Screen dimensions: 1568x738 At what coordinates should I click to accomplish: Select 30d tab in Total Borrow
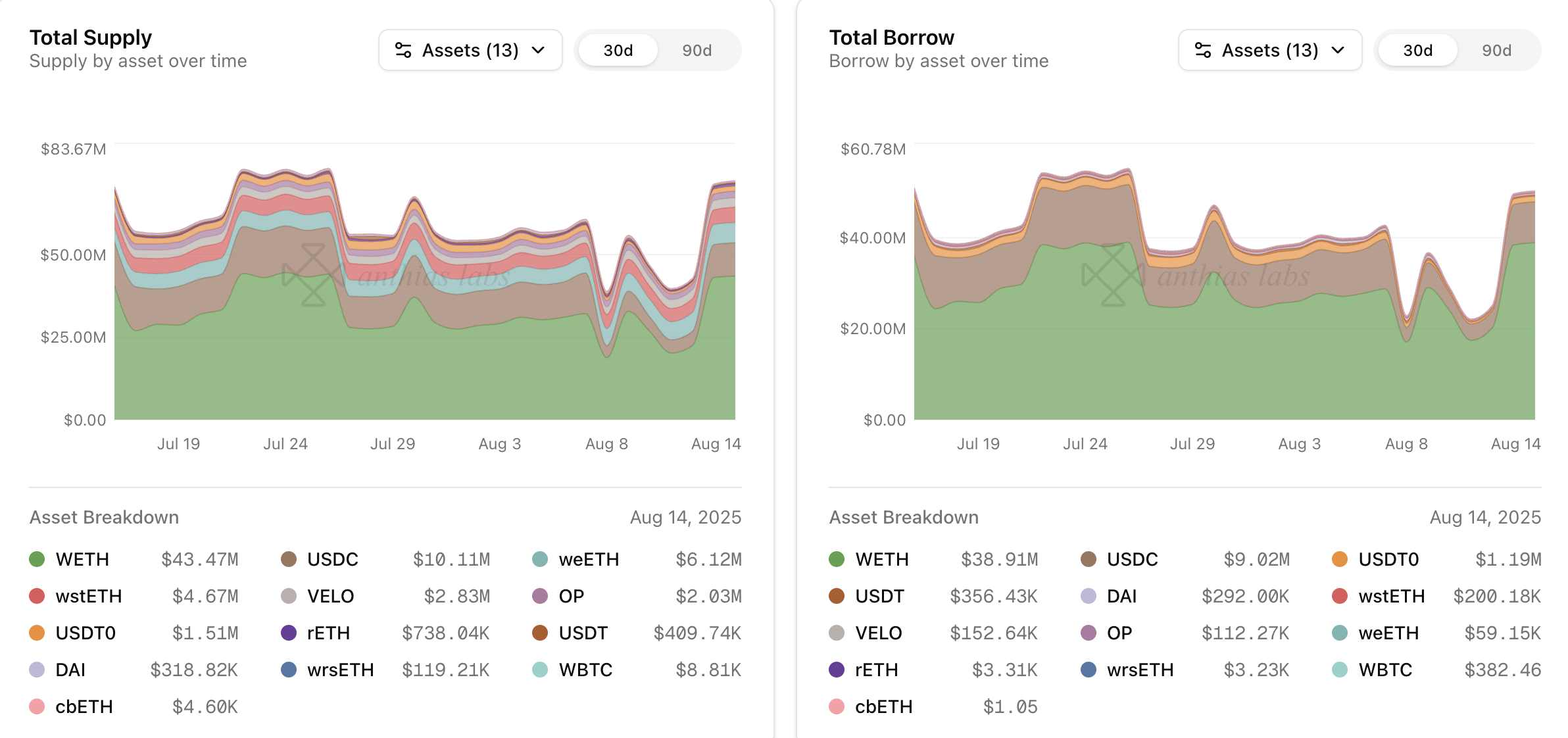(1418, 51)
